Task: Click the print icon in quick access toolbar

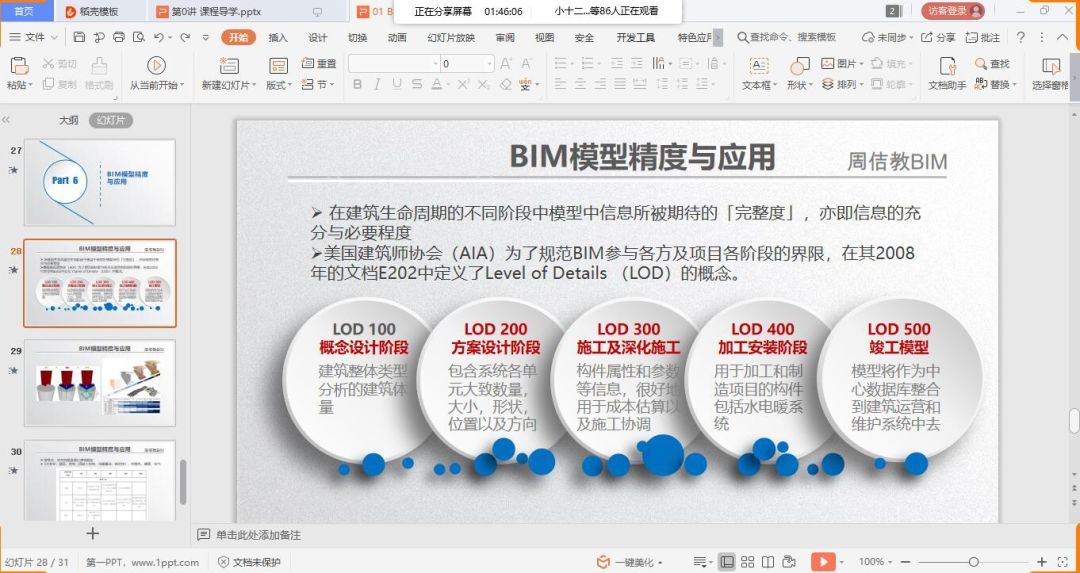Action: [x=118, y=37]
